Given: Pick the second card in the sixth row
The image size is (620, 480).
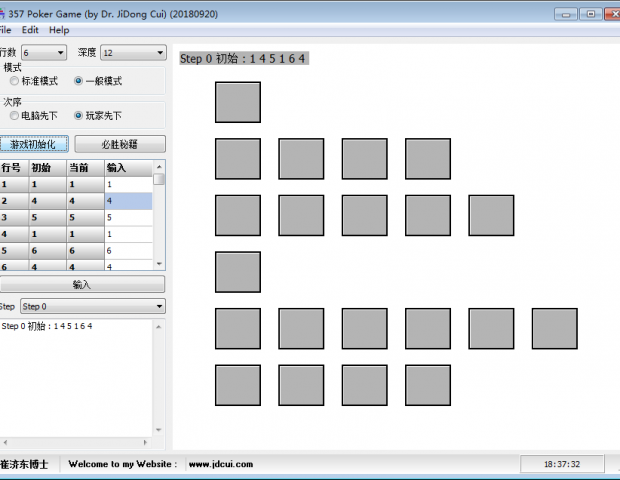Looking at the screenshot, I should point(301,385).
